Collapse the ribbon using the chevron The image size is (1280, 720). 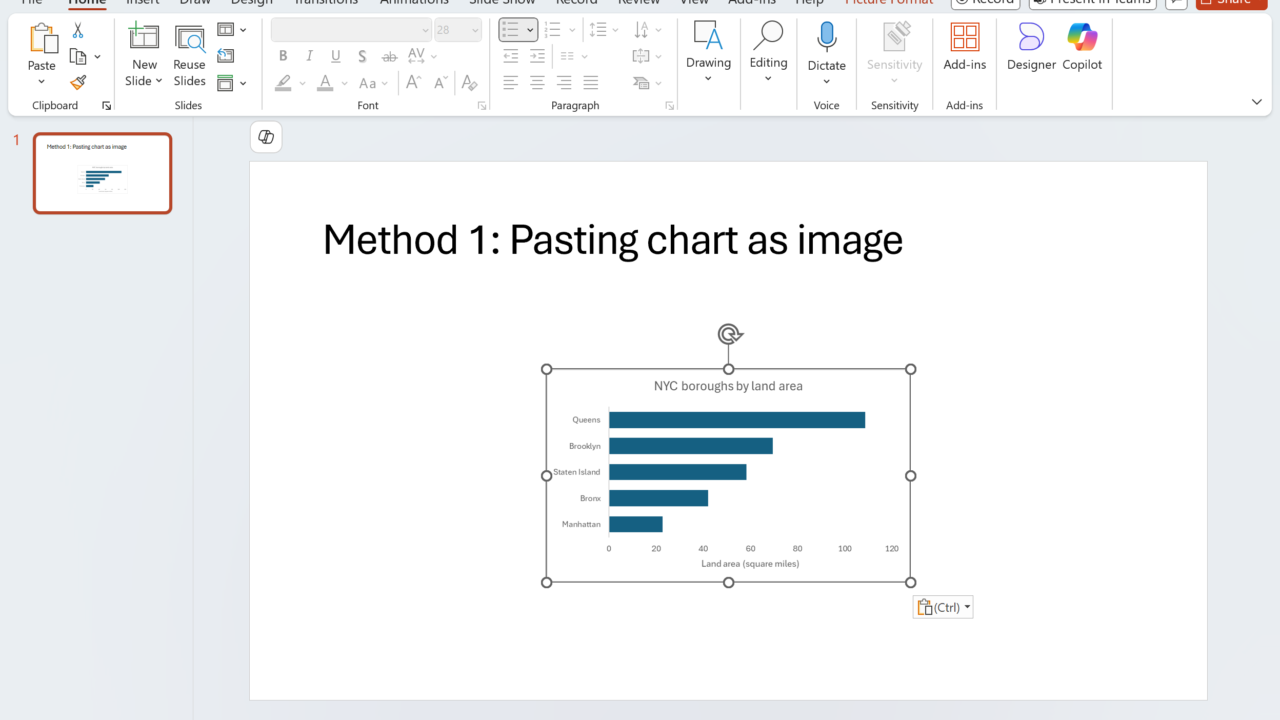click(1257, 102)
